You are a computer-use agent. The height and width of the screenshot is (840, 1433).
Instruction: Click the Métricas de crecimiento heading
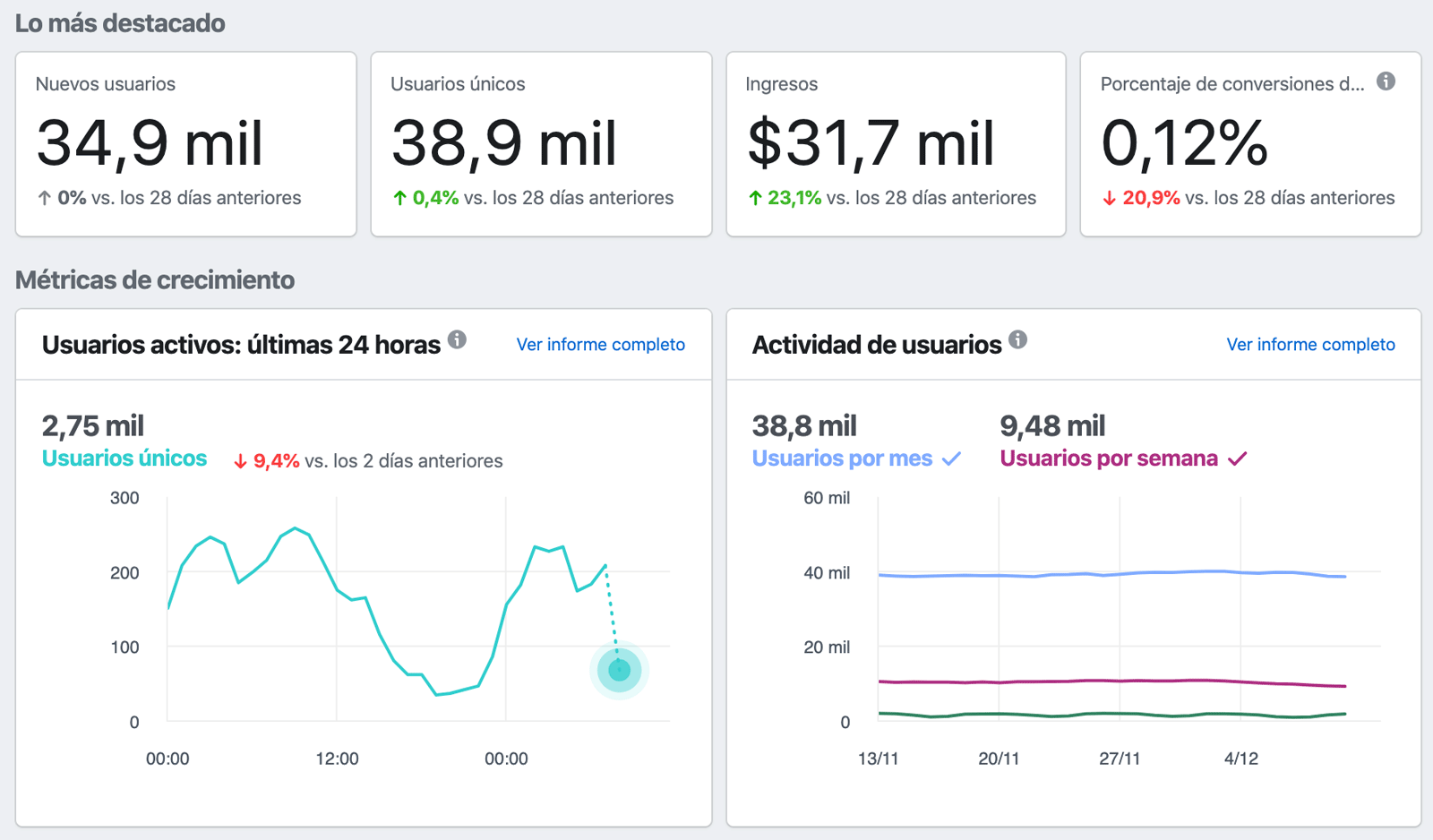coord(155,280)
